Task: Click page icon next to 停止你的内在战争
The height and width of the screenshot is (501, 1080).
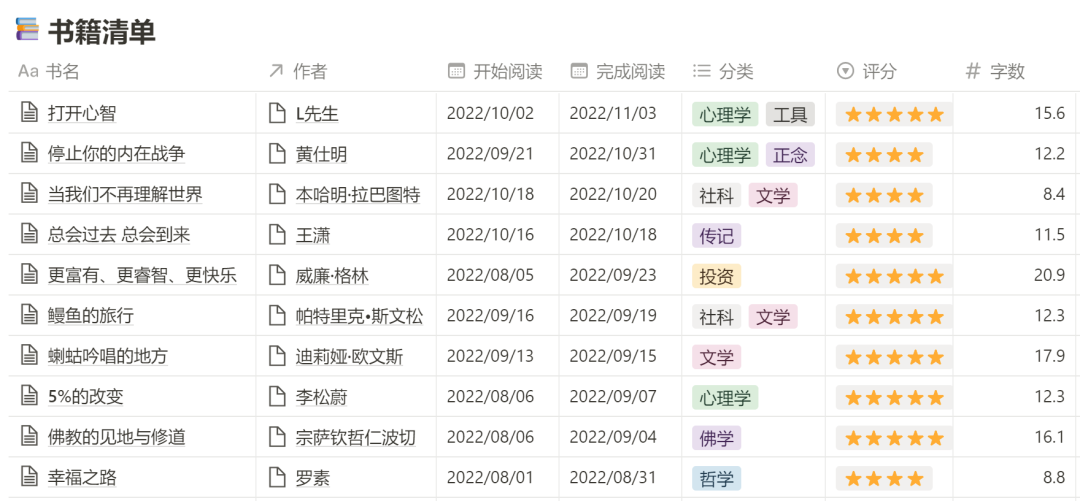Action: tap(29, 154)
